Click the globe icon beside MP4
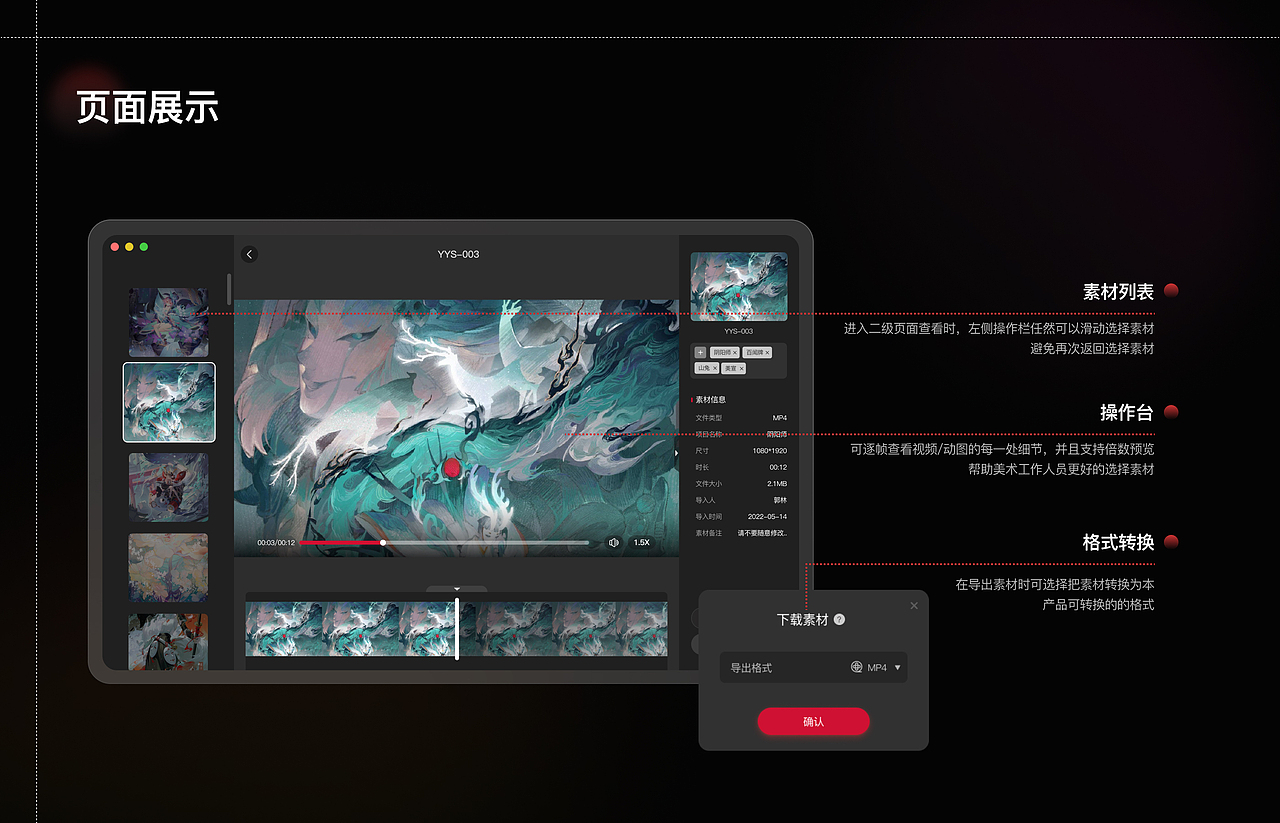 (x=856, y=667)
